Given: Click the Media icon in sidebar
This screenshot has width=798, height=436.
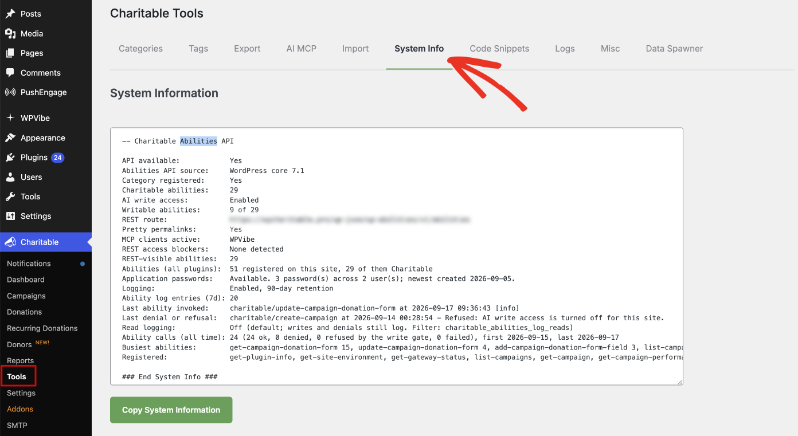Looking at the screenshot, I should tap(10, 34).
